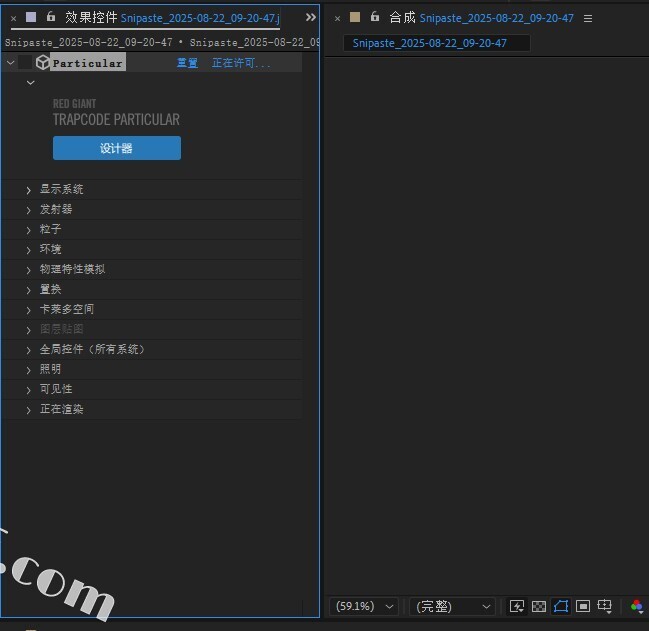Click the Particular cube icon

tap(42, 62)
